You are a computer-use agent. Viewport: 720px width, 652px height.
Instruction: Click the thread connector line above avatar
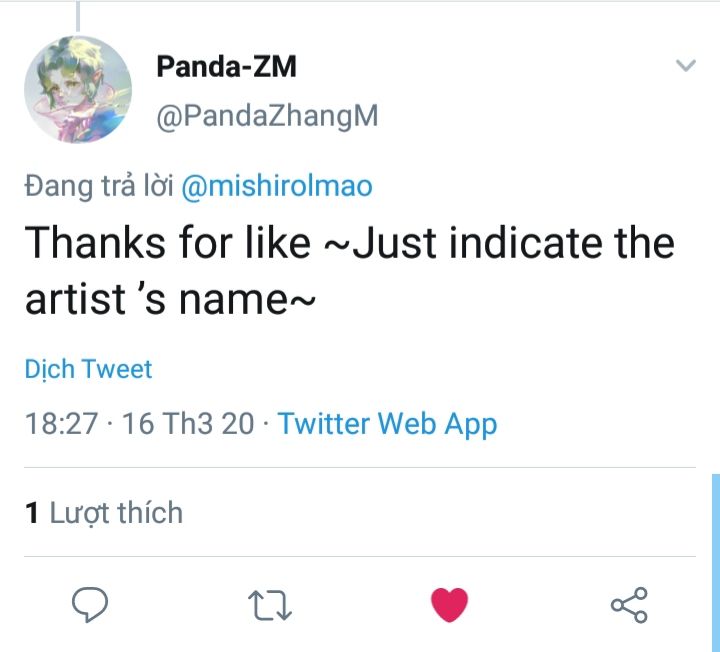pyautogui.click(x=78, y=12)
